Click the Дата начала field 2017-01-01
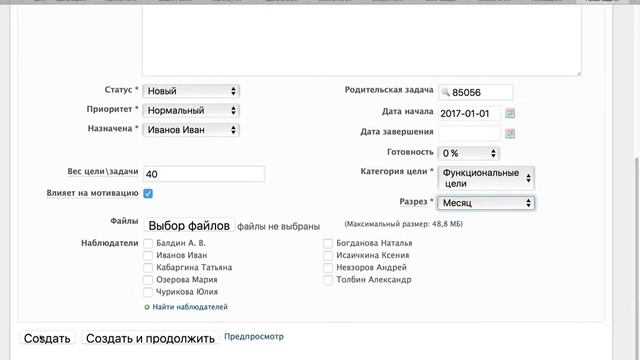 click(469, 113)
